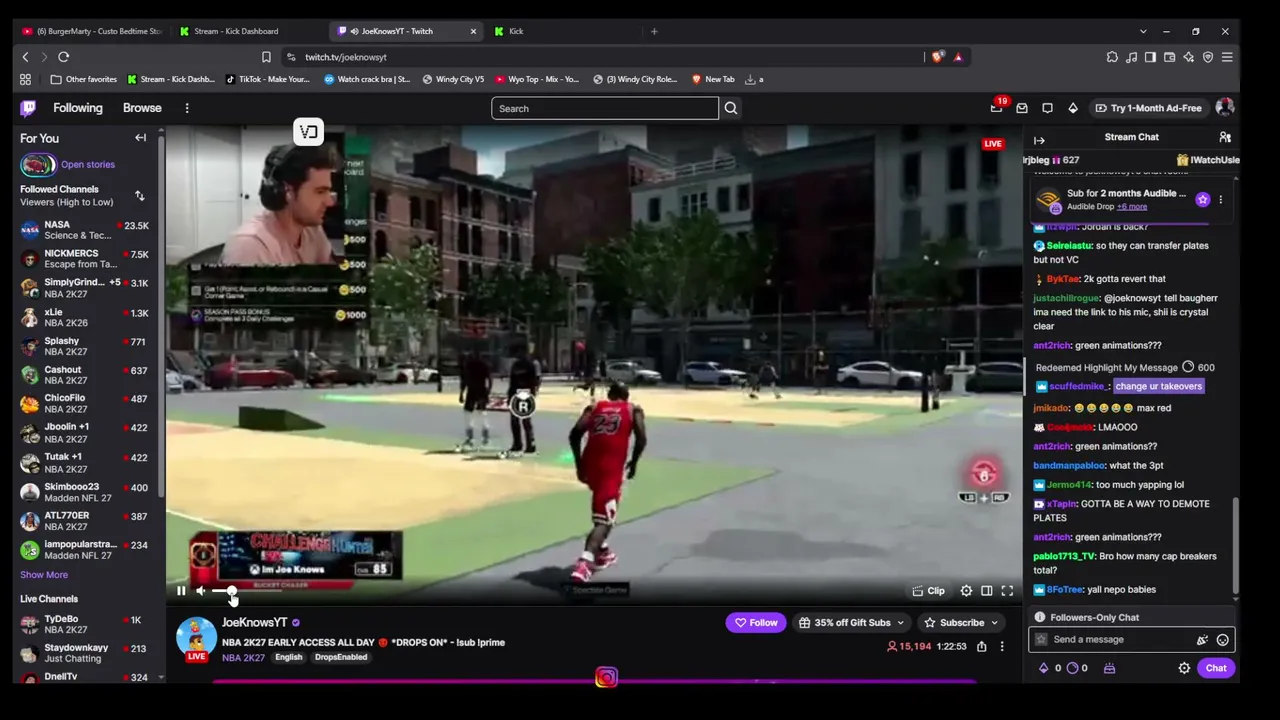Open the NICKMERCS followed channel
This screenshot has height=720, width=1280.
84,259
